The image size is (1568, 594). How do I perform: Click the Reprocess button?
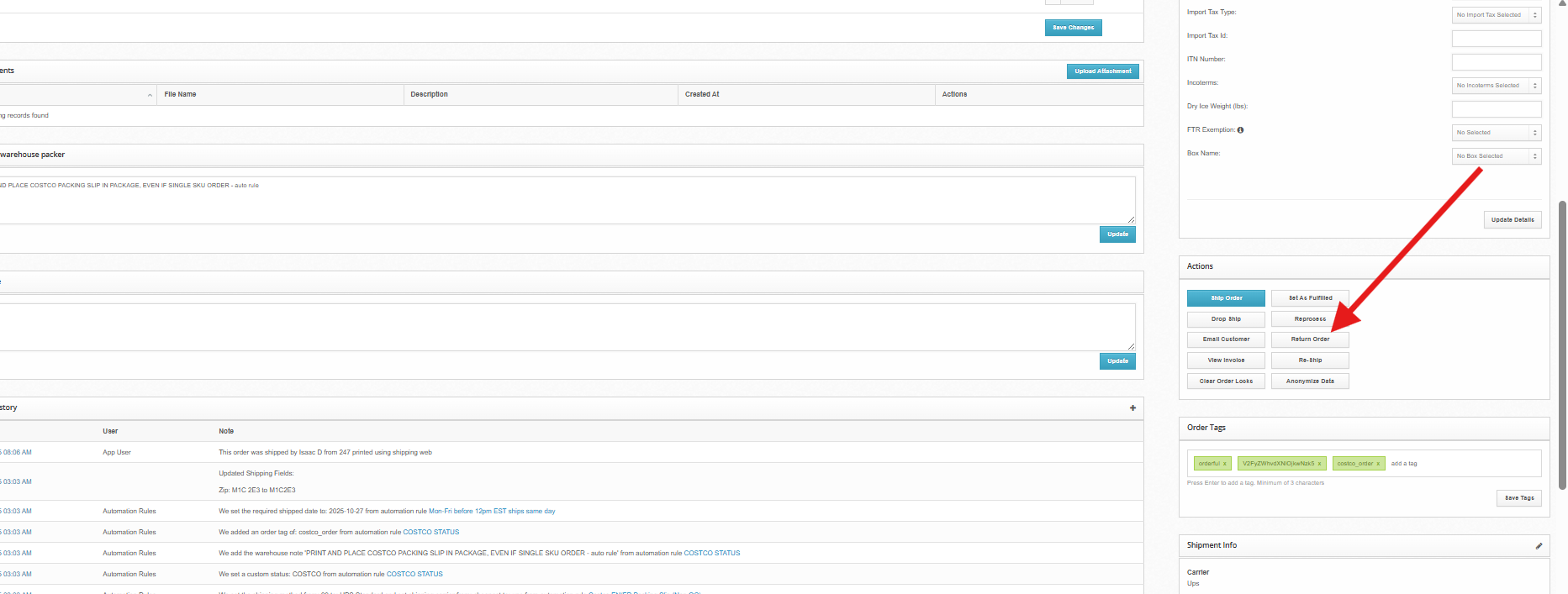click(1310, 319)
